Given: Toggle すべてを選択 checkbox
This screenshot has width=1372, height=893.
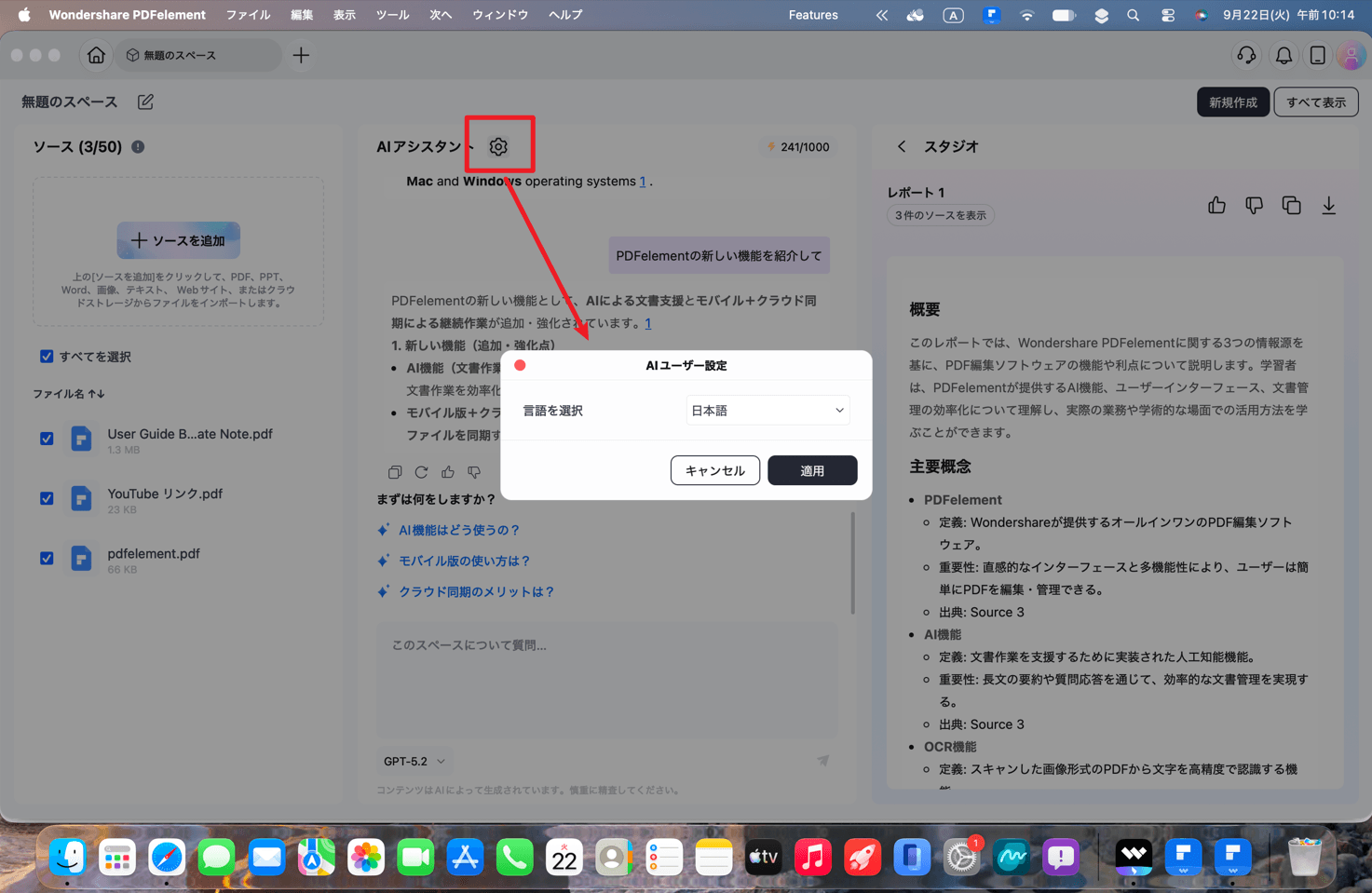Looking at the screenshot, I should (x=47, y=356).
